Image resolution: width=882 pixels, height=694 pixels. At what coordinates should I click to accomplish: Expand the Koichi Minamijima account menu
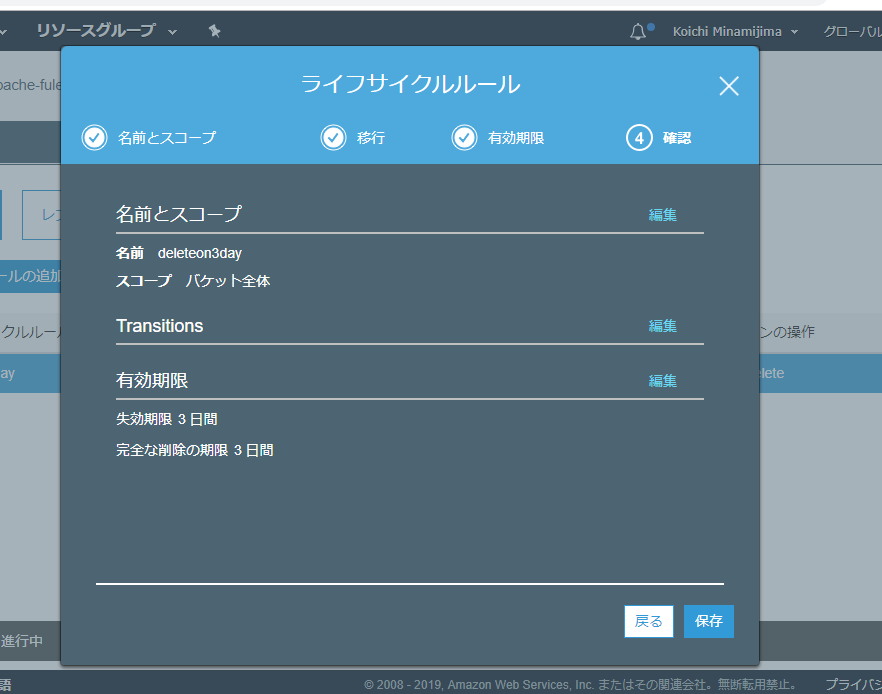coord(735,32)
